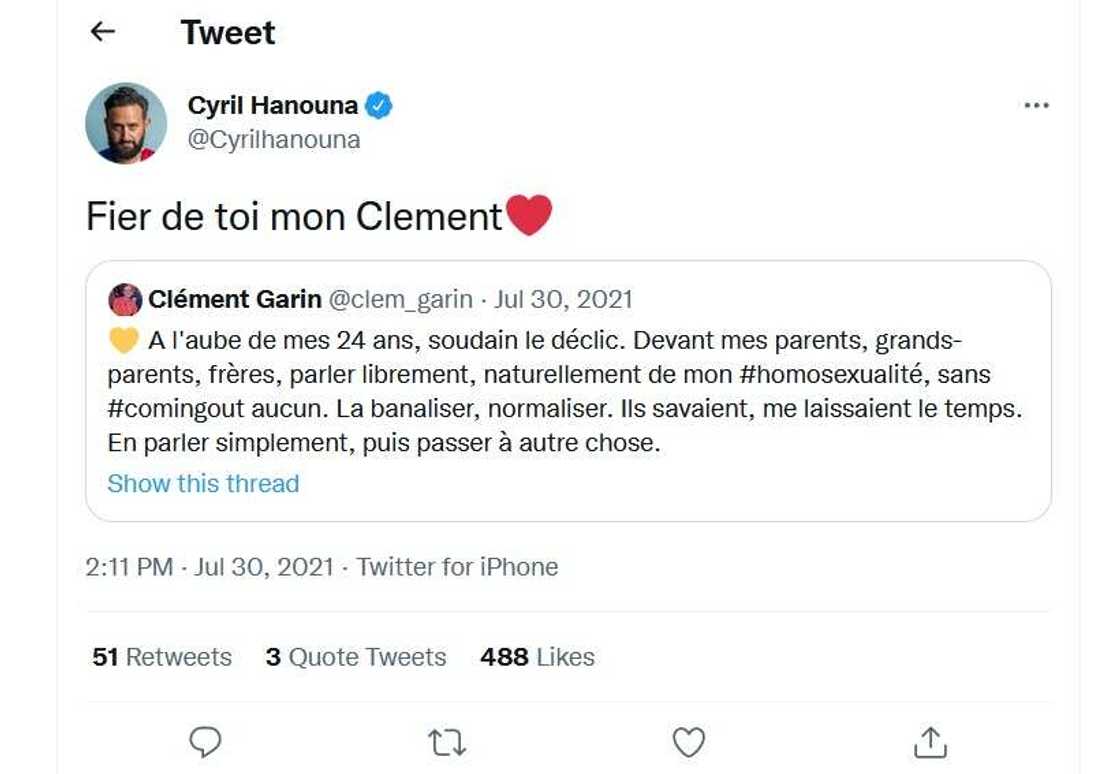Click the share upload icon
Screen dimensions: 1120x774
(930, 742)
